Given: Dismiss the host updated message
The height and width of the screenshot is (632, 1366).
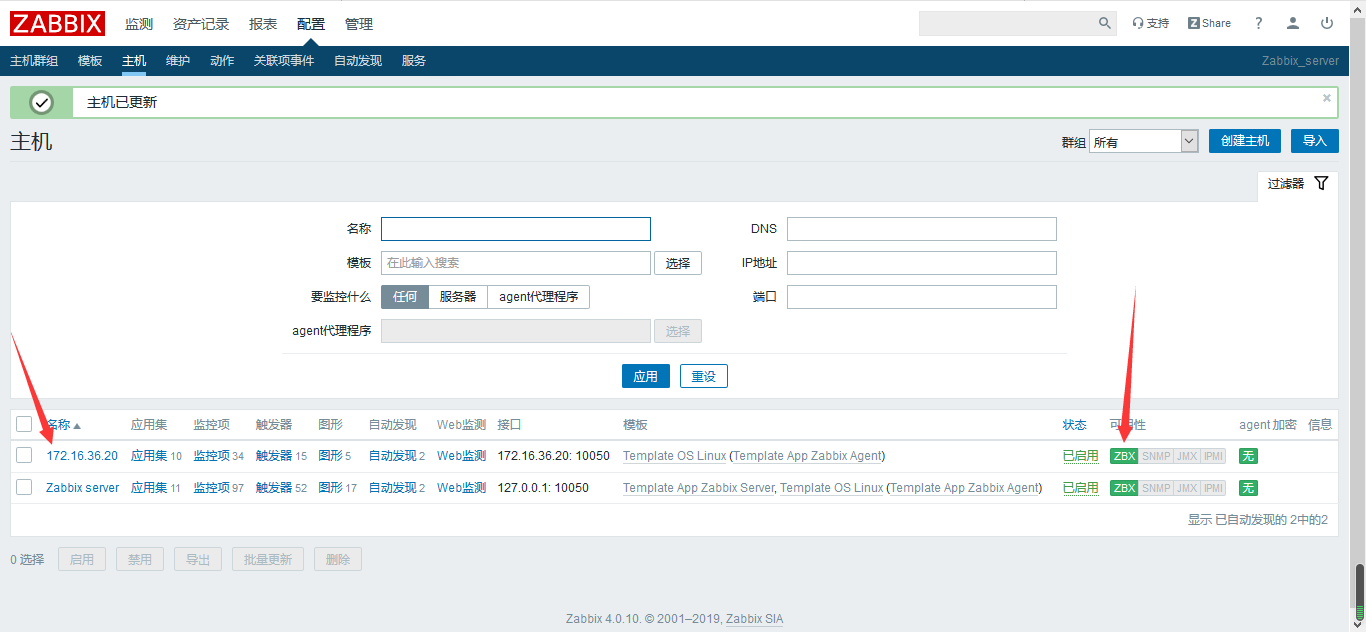Looking at the screenshot, I should coord(1327,98).
